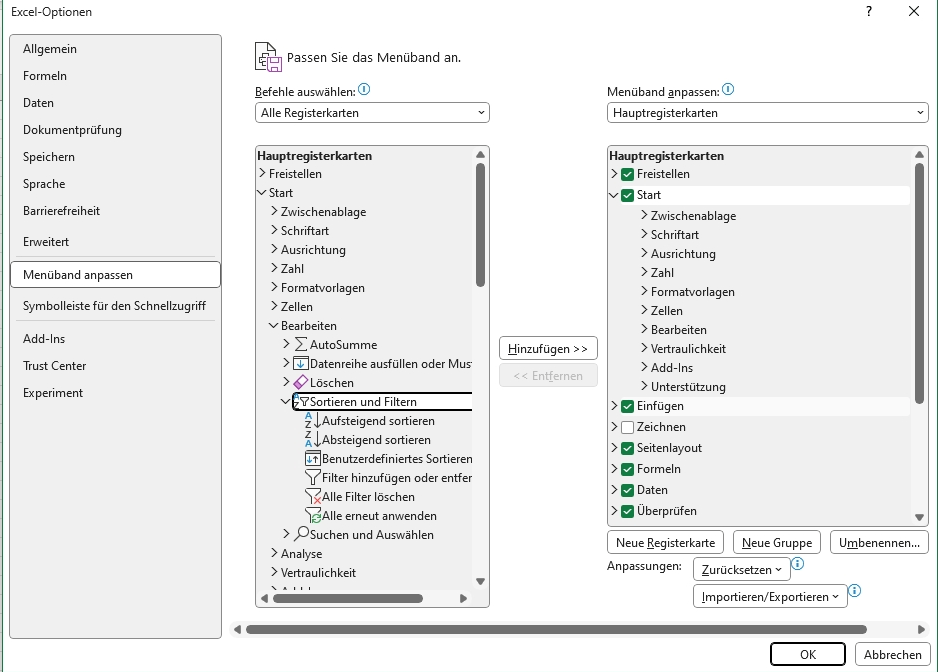The image size is (938, 672).
Task: Click the Umbenennen... button
Action: (x=879, y=543)
